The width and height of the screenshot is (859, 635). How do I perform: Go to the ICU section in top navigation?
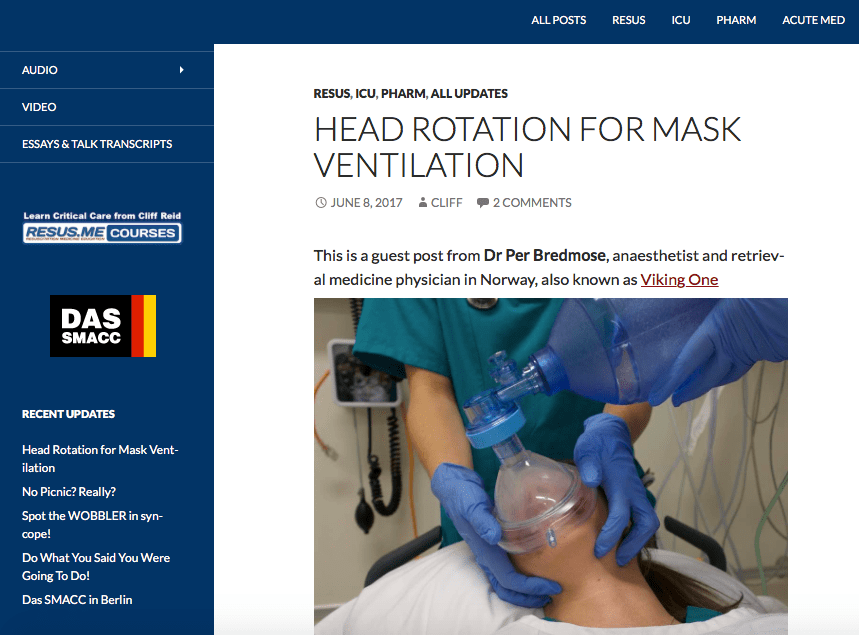coord(681,20)
